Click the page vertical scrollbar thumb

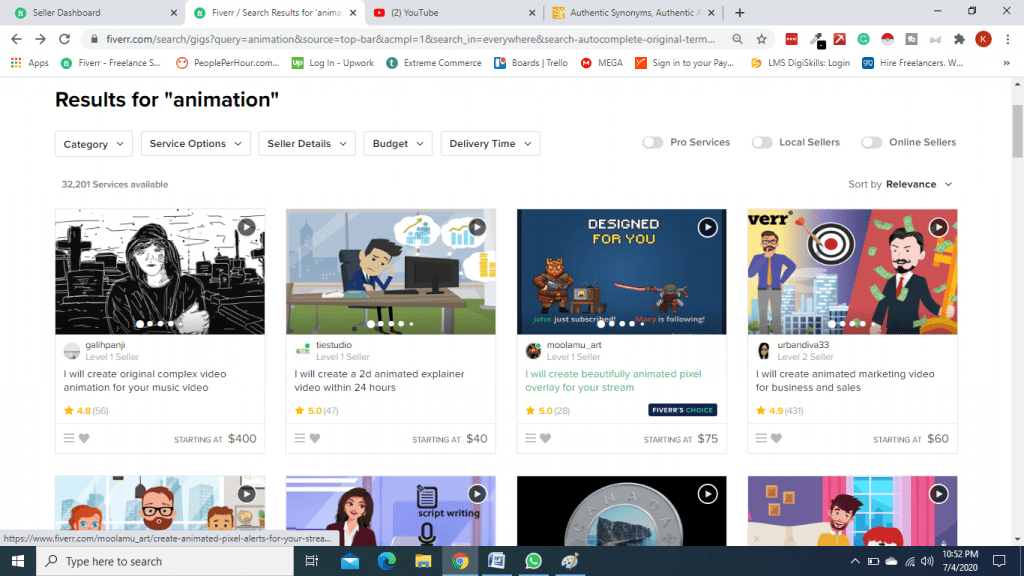click(x=1017, y=131)
